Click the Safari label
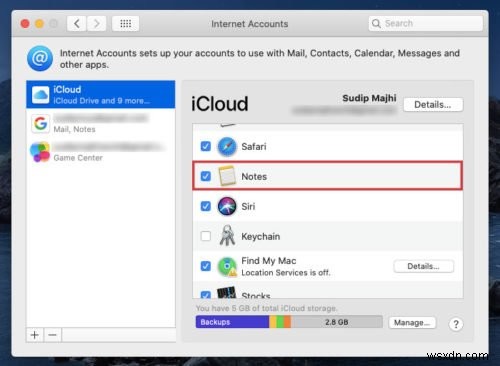 [254, 147]
